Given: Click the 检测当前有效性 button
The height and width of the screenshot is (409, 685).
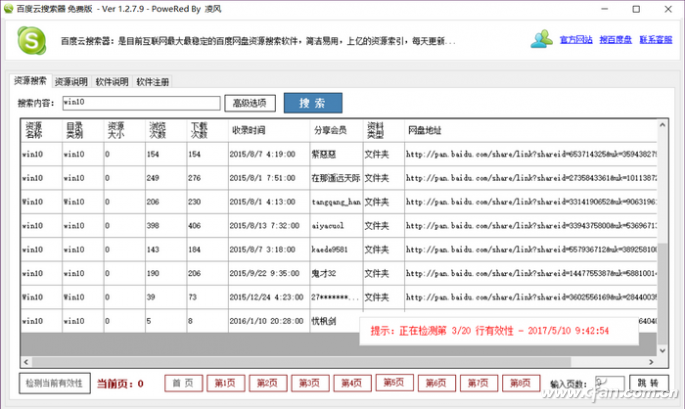Looking at the screenshot, I should coord(55,383).
